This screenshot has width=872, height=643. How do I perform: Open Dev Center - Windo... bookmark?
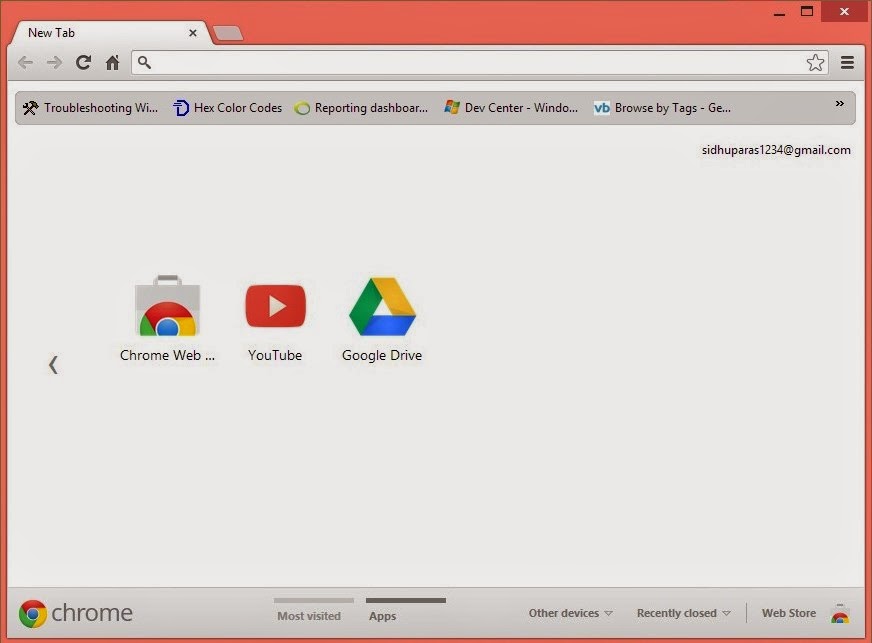(x=511, y=108)
